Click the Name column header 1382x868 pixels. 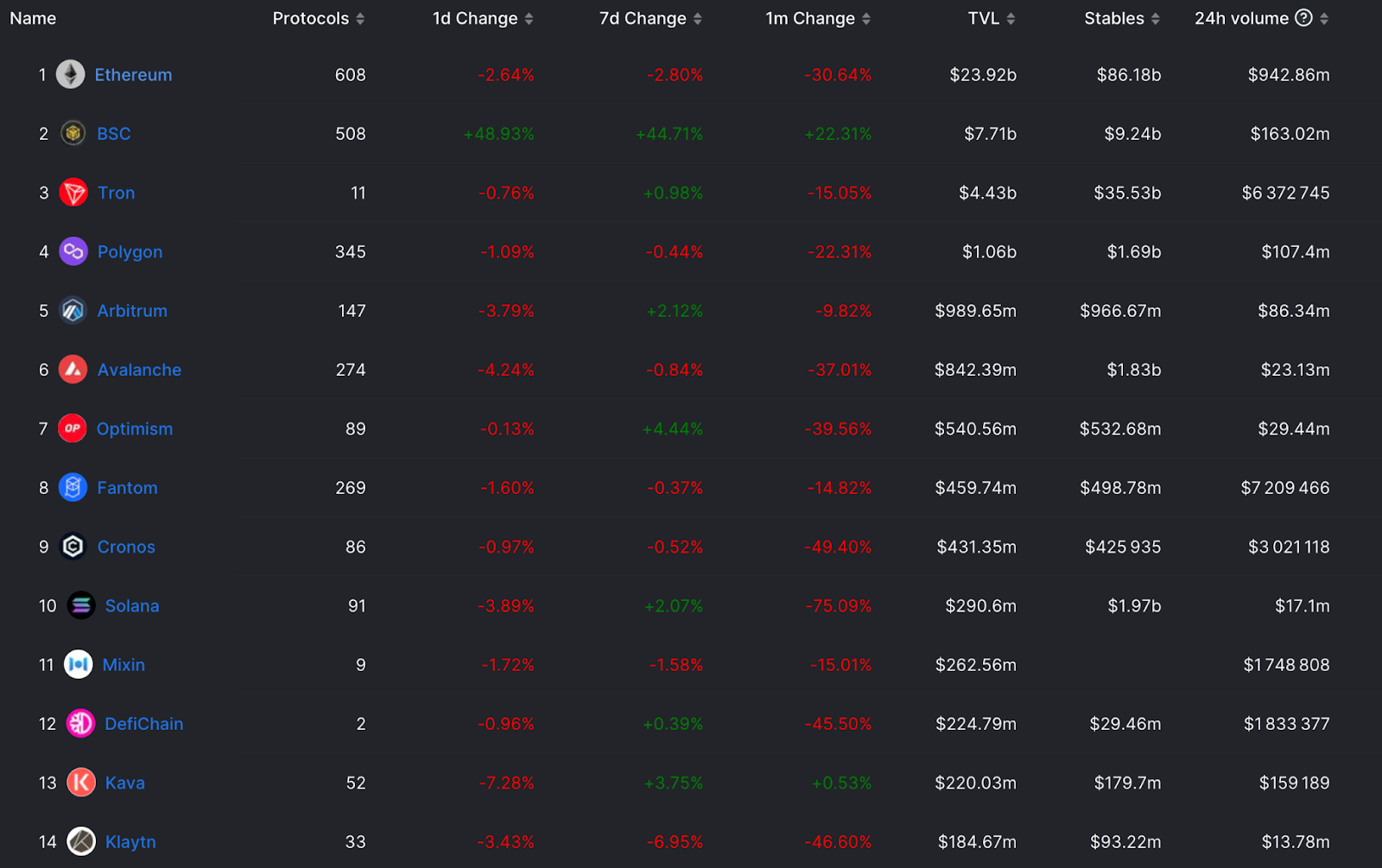(x=33, y=18)
